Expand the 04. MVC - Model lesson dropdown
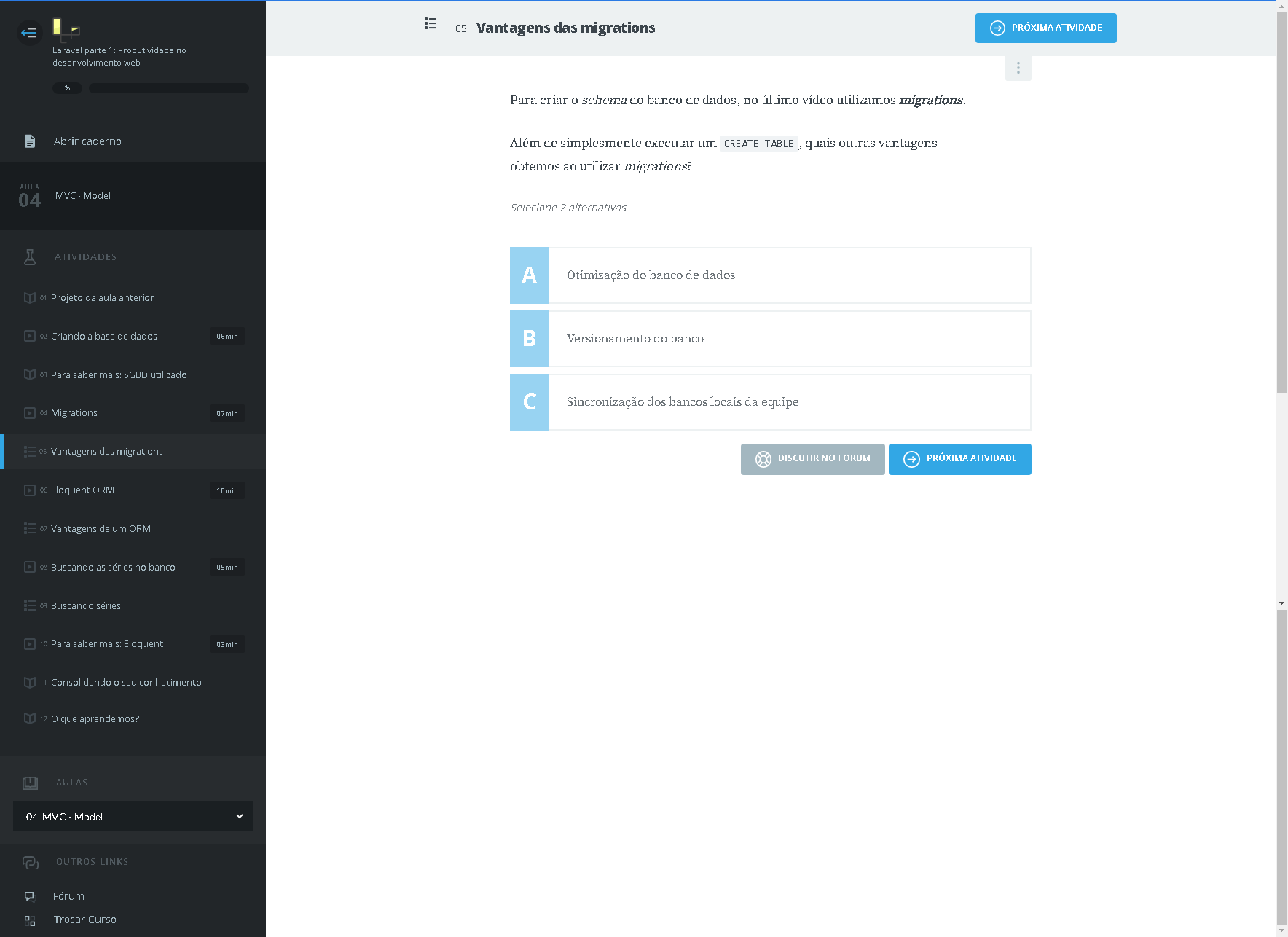This screenshot has height=937, width=1288. pyautogui.click(x=133, y=817)
